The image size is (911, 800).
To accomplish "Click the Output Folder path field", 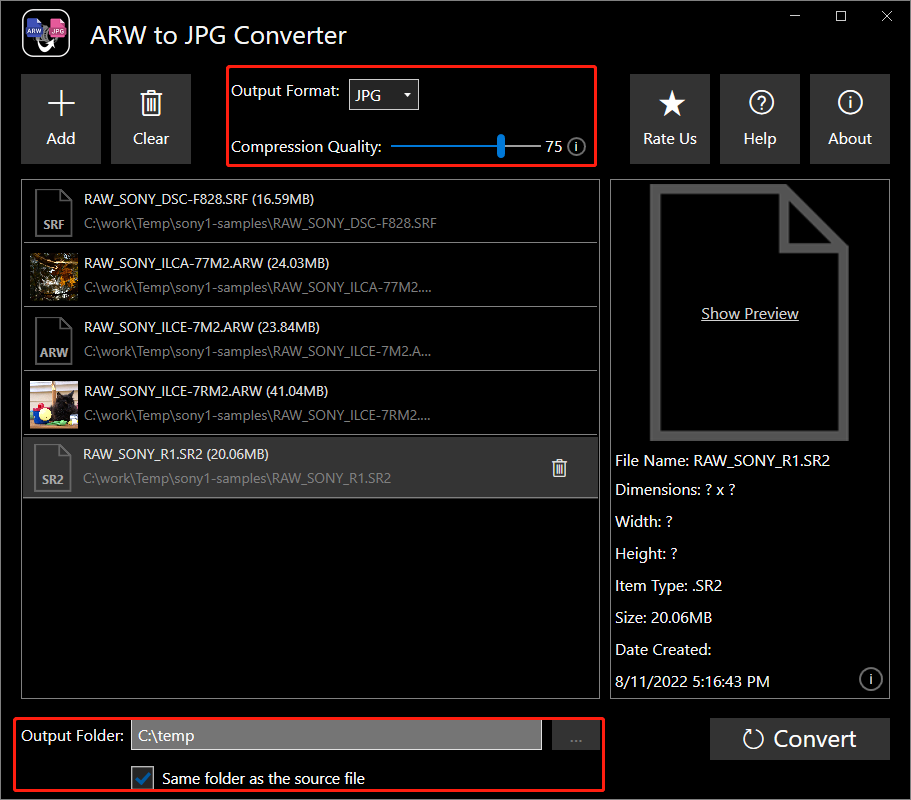I will pyautogui.click(x=336, y=736).
